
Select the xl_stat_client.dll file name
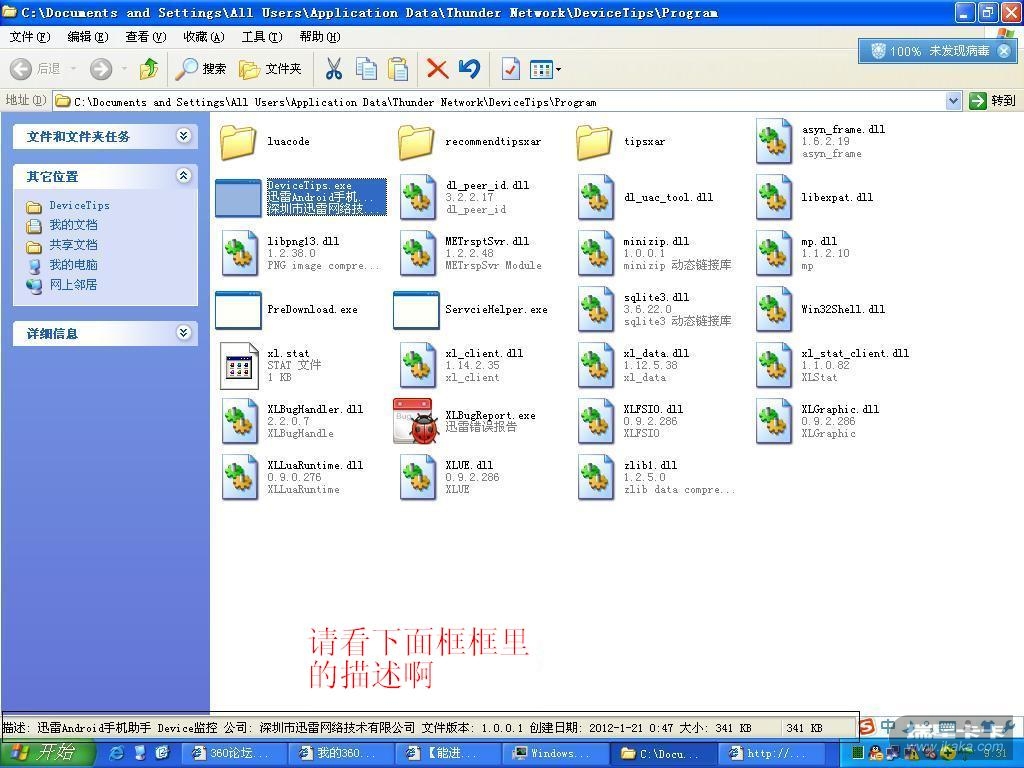tap(855, 353)
